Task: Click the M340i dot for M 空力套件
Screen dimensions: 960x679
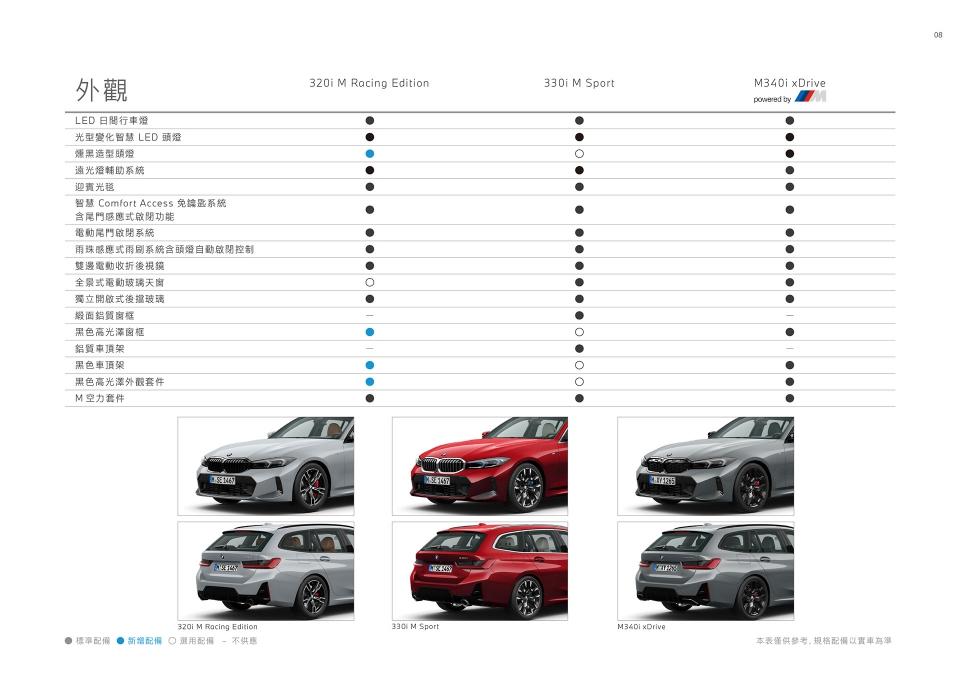Action: (x=789, y=398)
